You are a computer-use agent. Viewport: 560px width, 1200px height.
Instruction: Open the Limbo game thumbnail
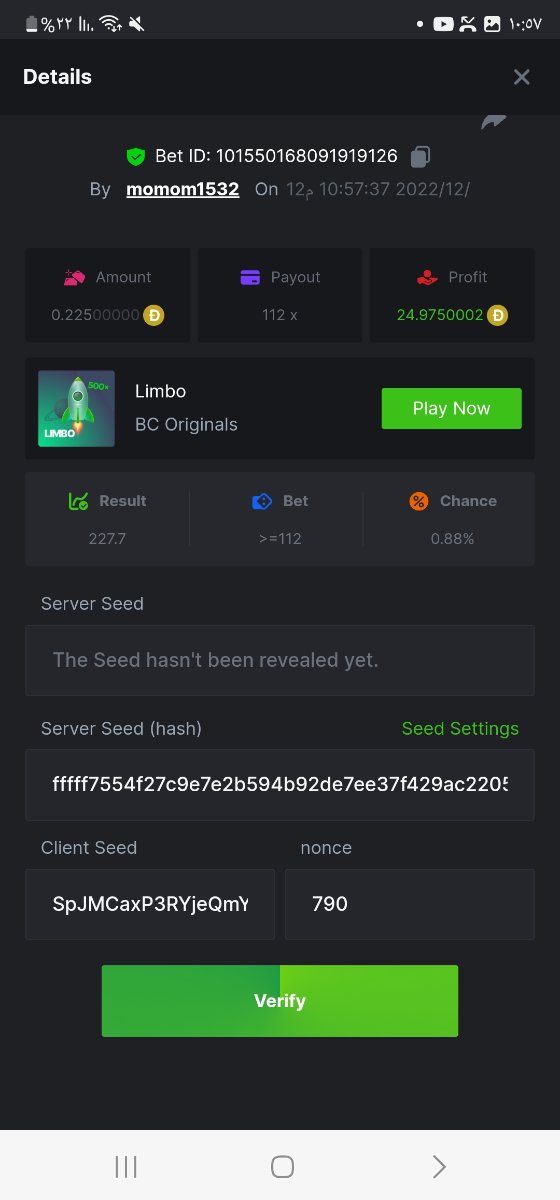click(x=76, y=408)
